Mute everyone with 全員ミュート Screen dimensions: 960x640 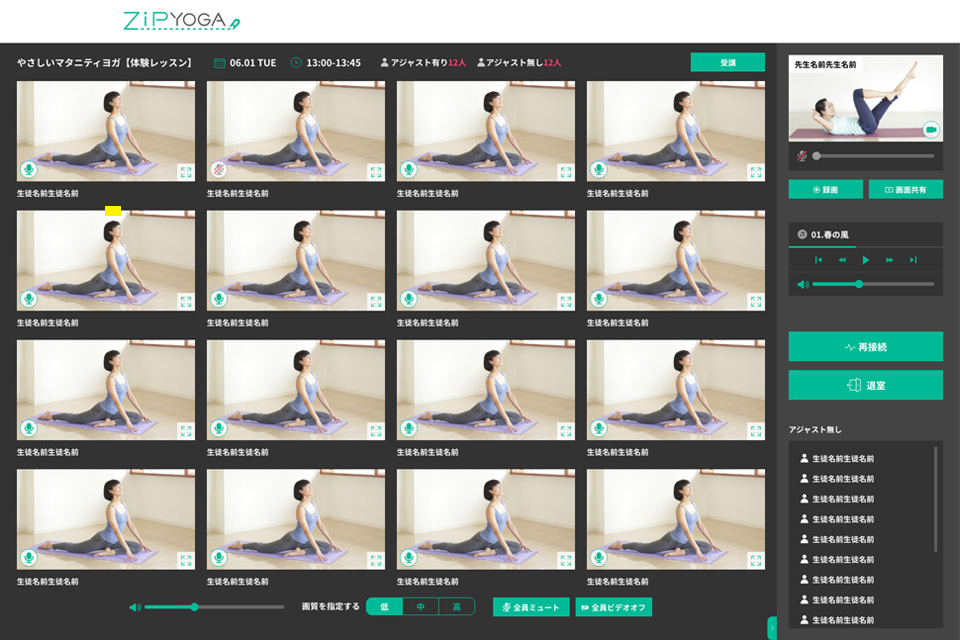point(531,607)
